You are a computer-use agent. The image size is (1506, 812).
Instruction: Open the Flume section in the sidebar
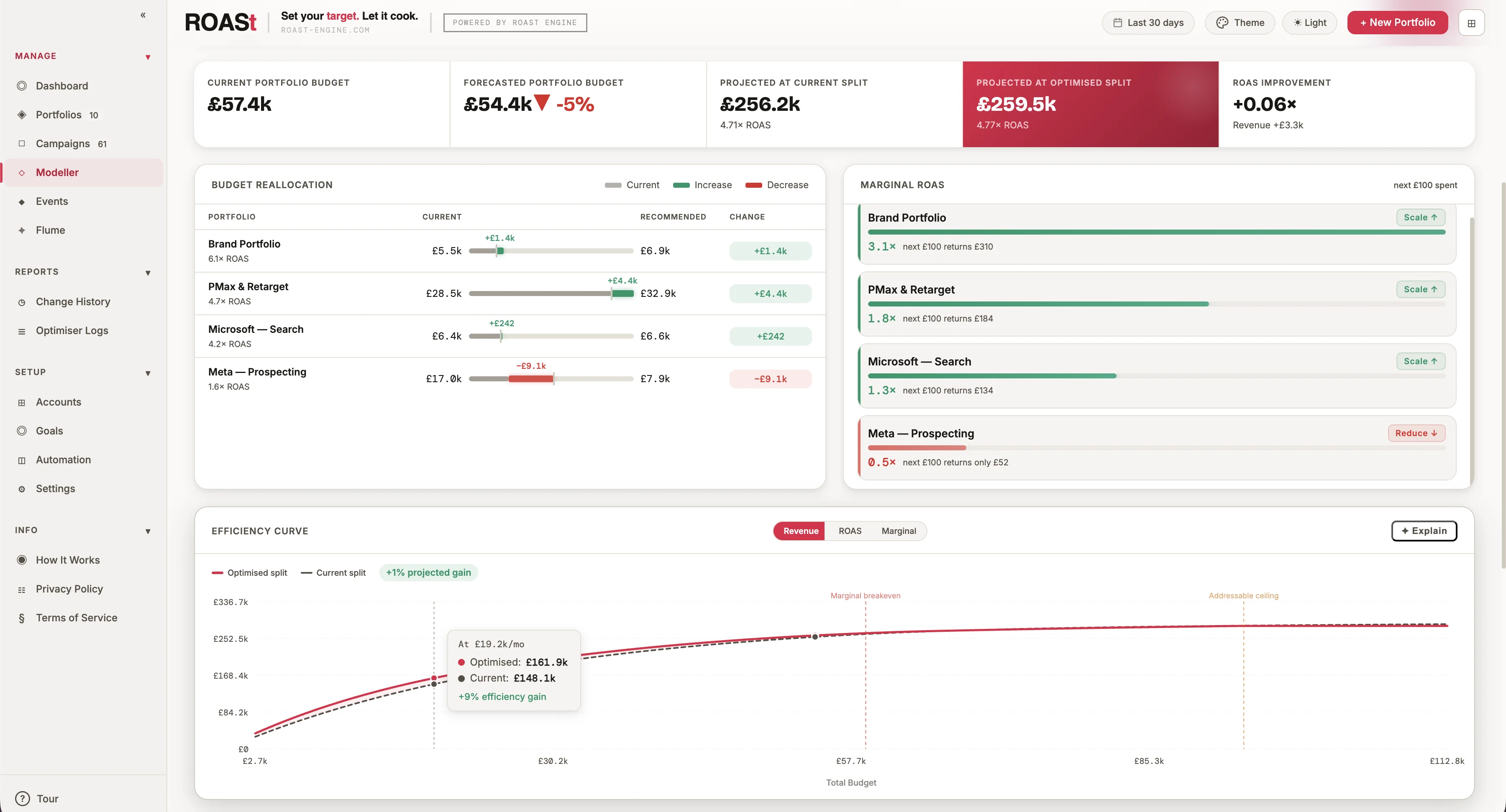50,230
